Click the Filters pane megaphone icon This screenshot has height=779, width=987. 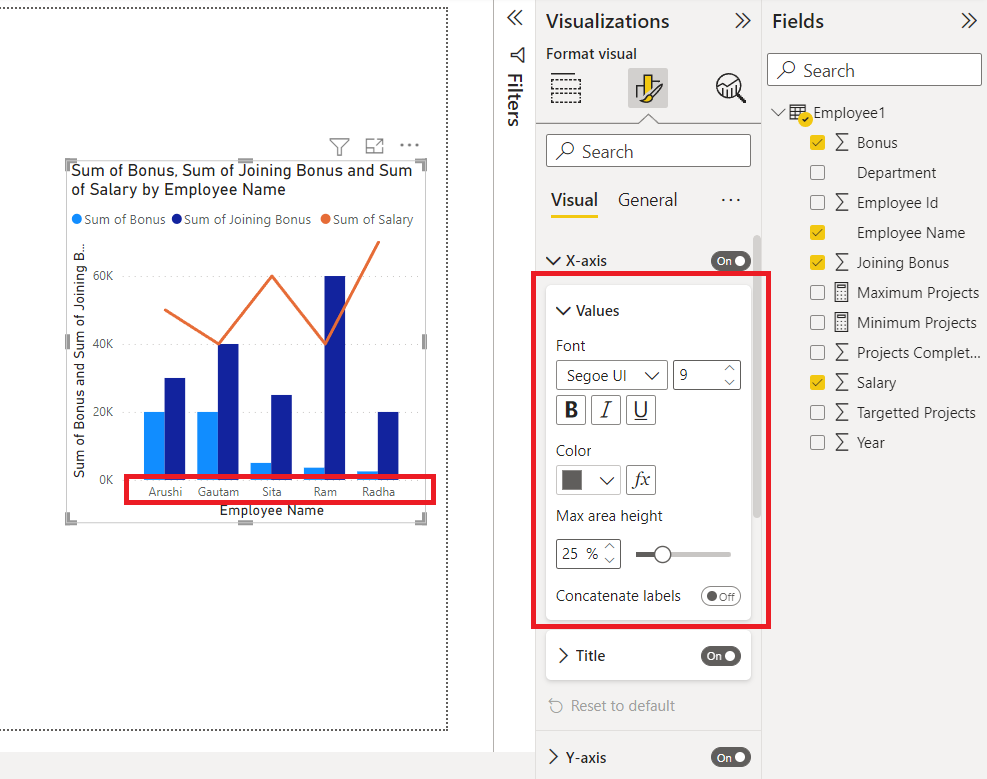(517, 55)
